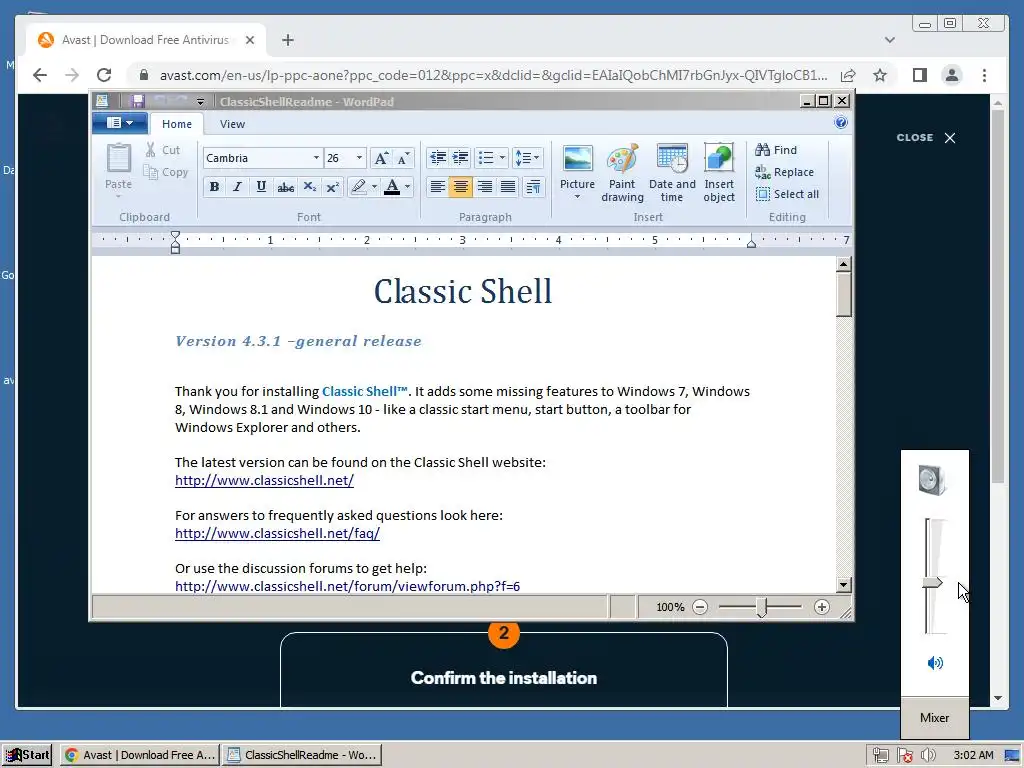Apply the red text color button
The image size is (1024, 768).
pos(392,187)
